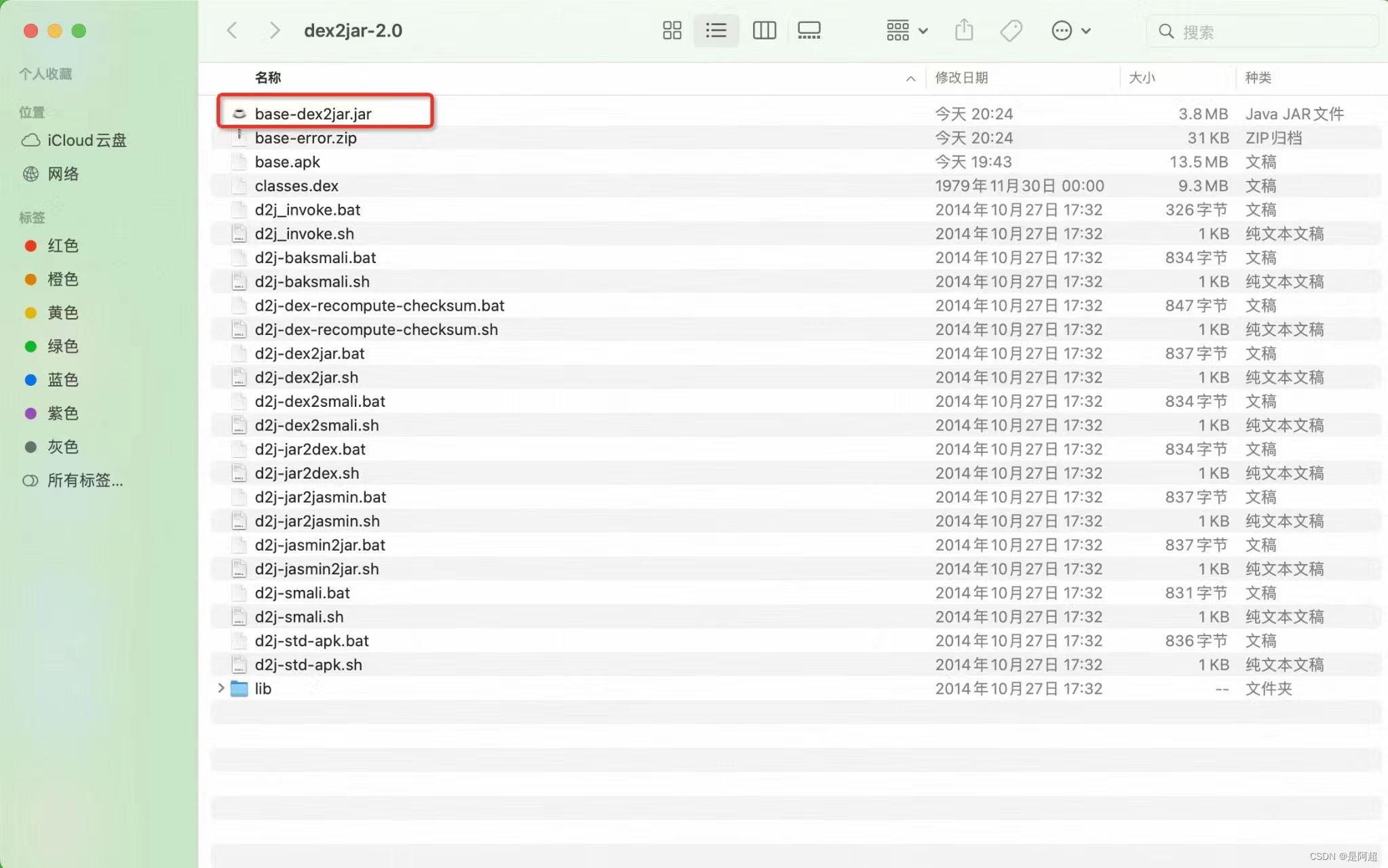Open 所有标签… in the sidebar
The image size is (1388, 868).
pos(73,480)
